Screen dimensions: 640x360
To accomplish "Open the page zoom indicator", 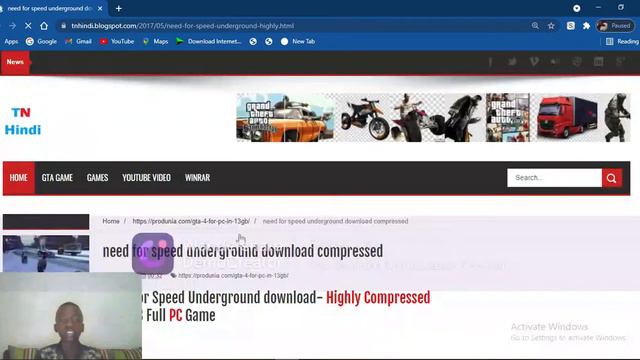I will coord(535,26).
